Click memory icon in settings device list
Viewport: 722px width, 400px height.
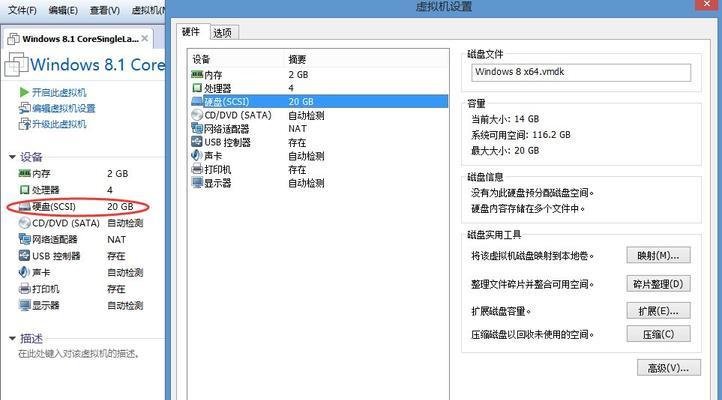(197, 74)
